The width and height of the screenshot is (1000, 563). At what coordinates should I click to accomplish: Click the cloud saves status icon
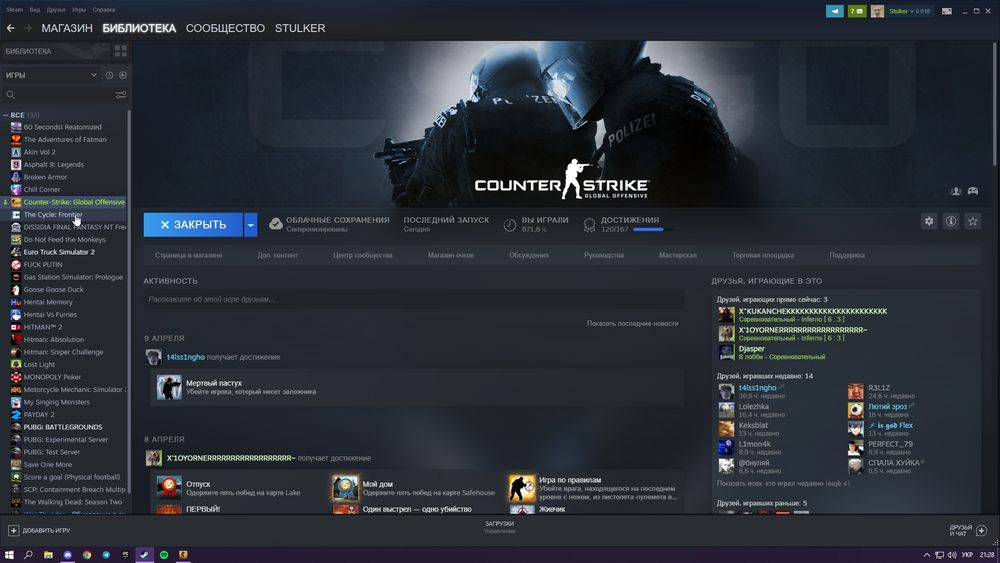pyautogui.click(x=276, y=224)
